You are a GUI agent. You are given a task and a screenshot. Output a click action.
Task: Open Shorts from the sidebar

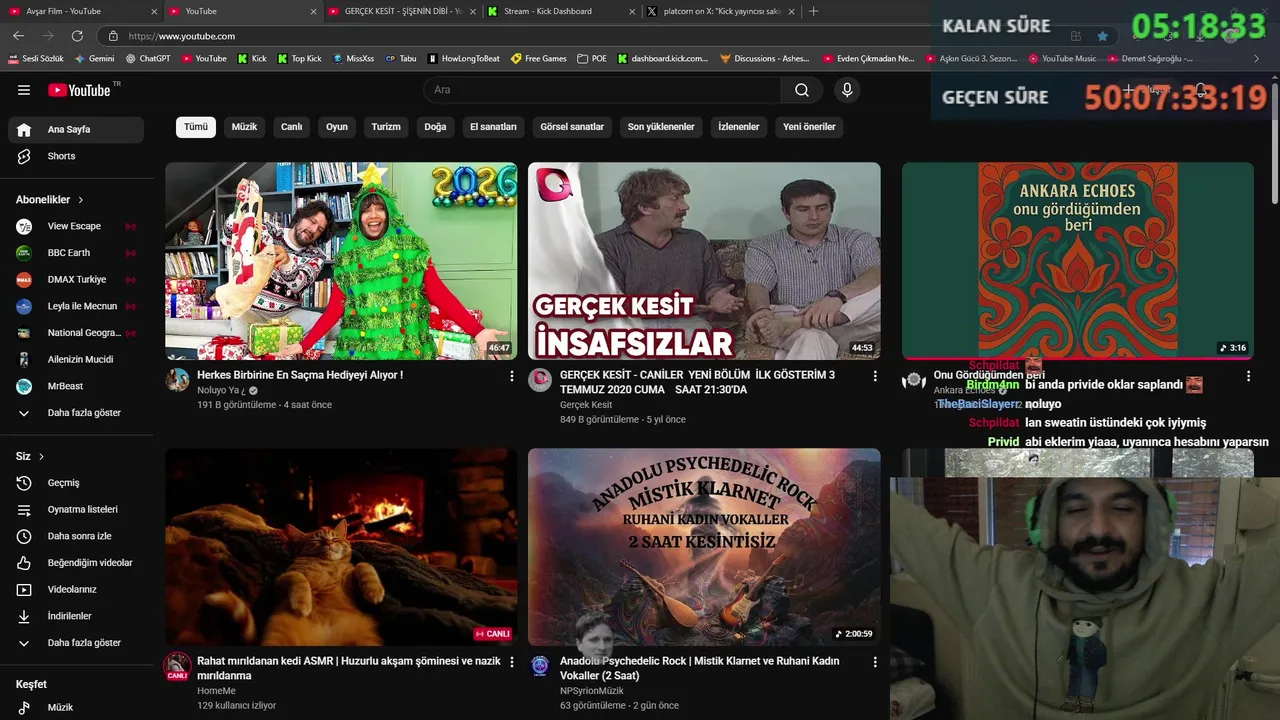[76, 156]
